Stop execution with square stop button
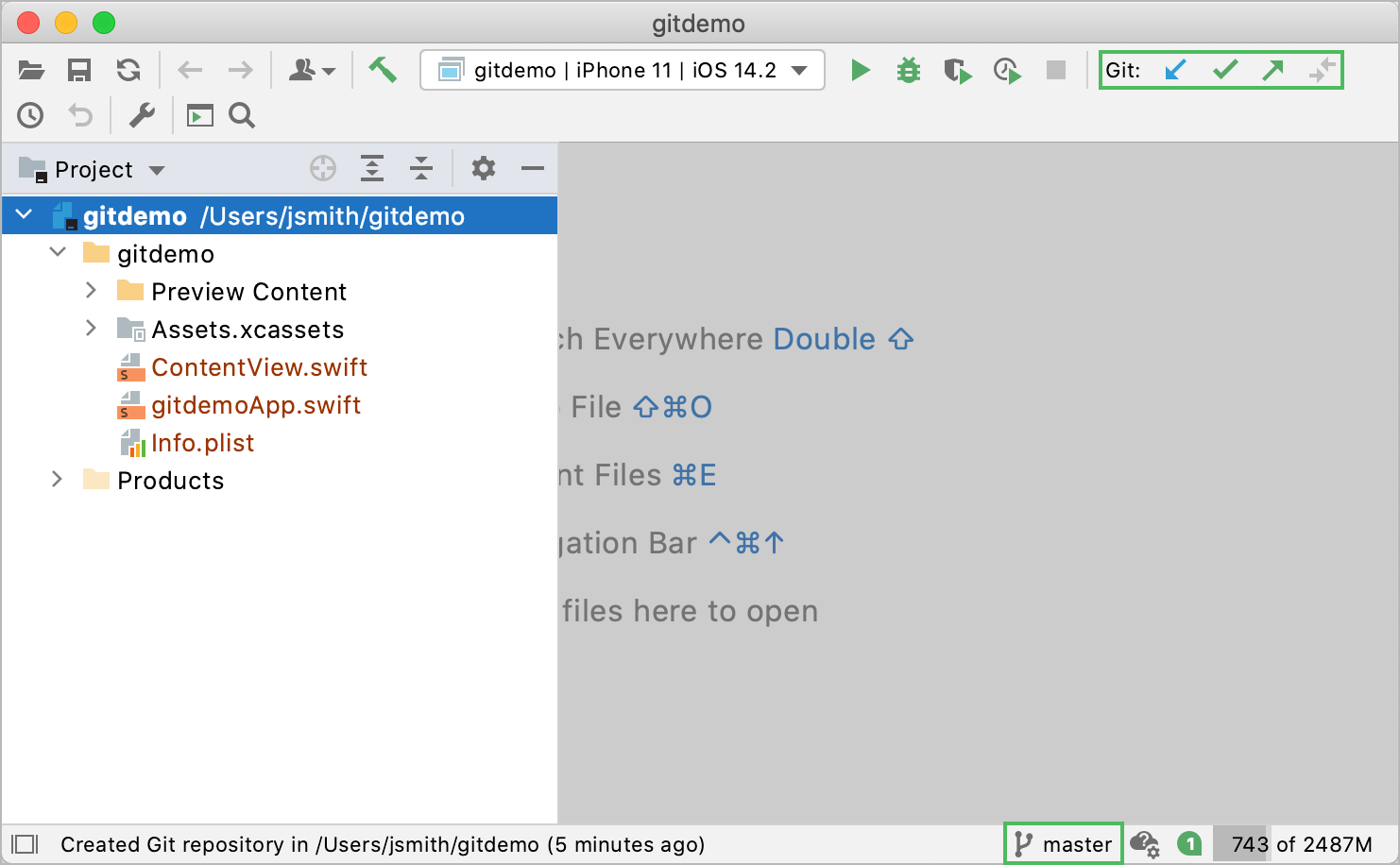The image size is (1400, 865). [x=1056, y=70]
